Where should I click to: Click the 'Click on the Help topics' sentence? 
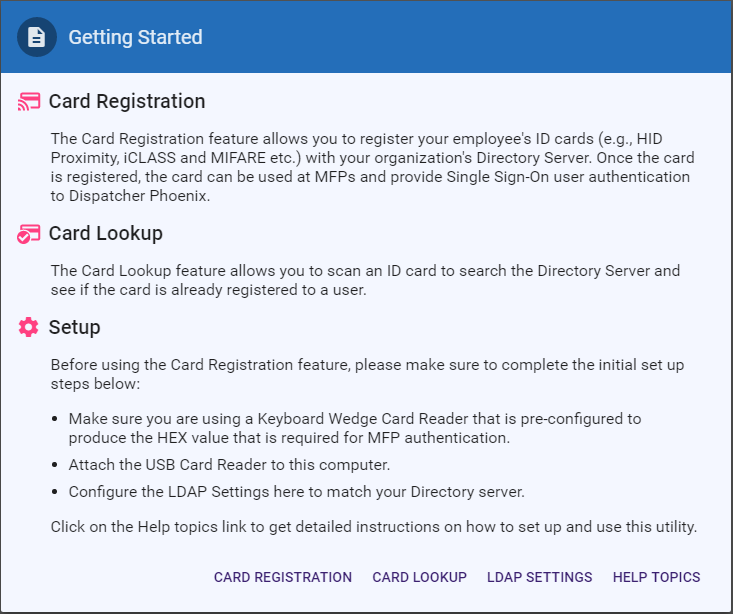pyautogui.click(x=374, y=527)
